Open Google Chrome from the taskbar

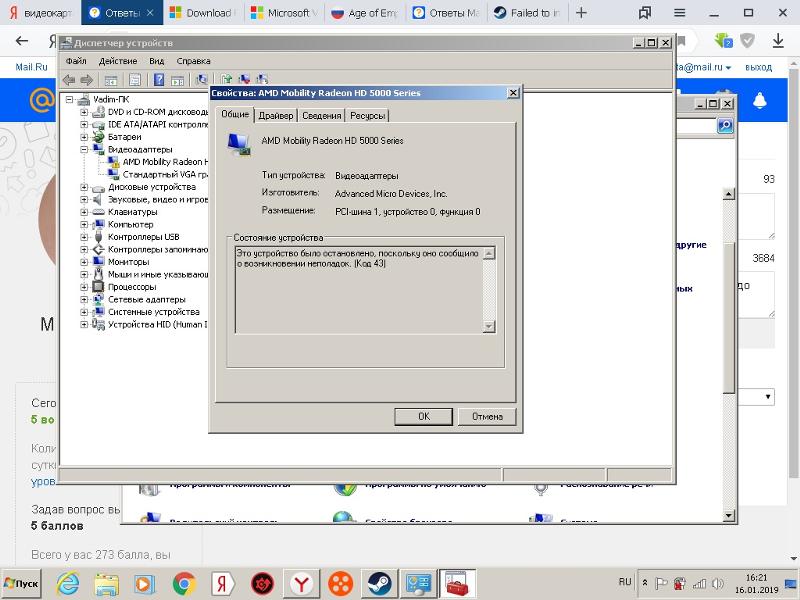tap(184, 583)
